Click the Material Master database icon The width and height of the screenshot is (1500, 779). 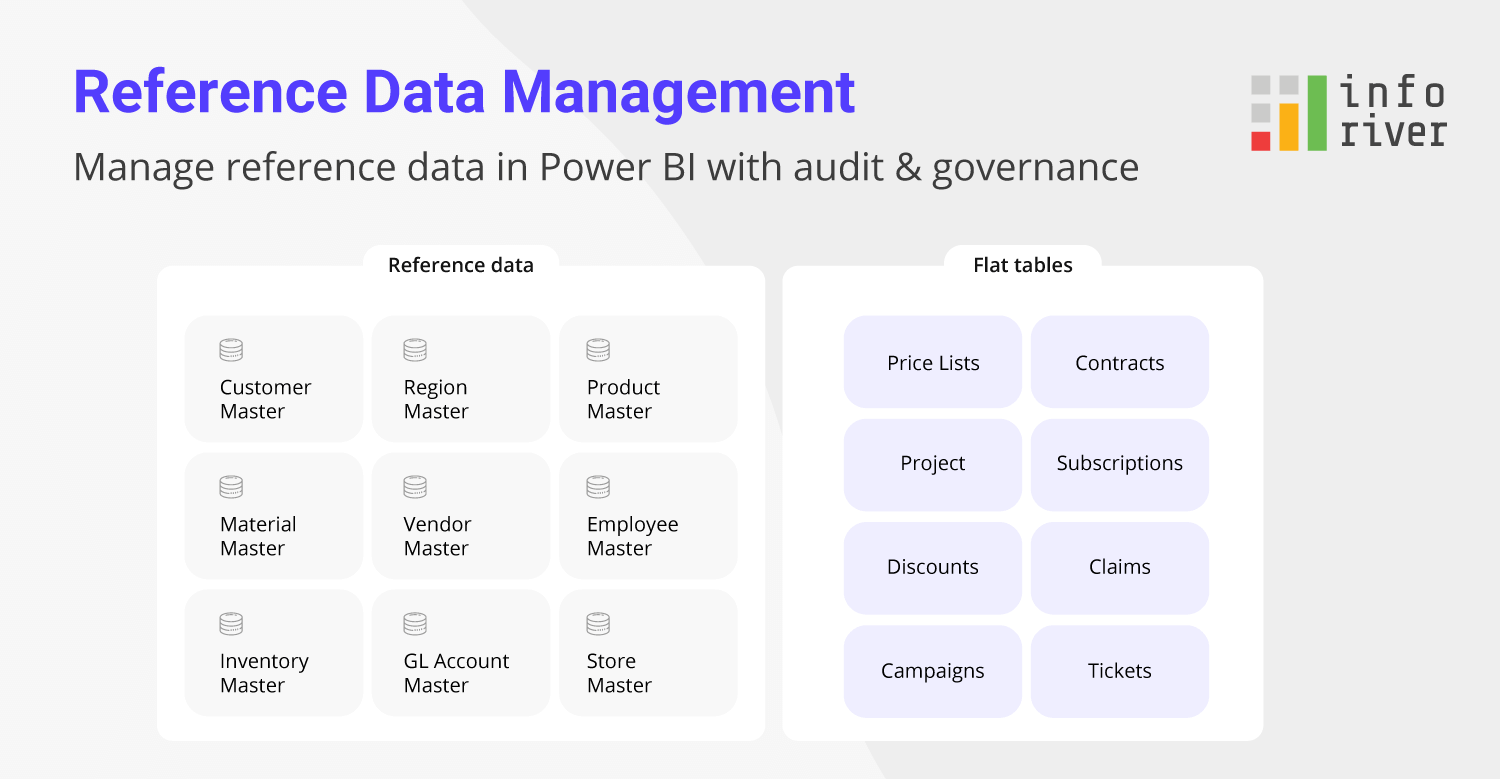tap(230, 486)
